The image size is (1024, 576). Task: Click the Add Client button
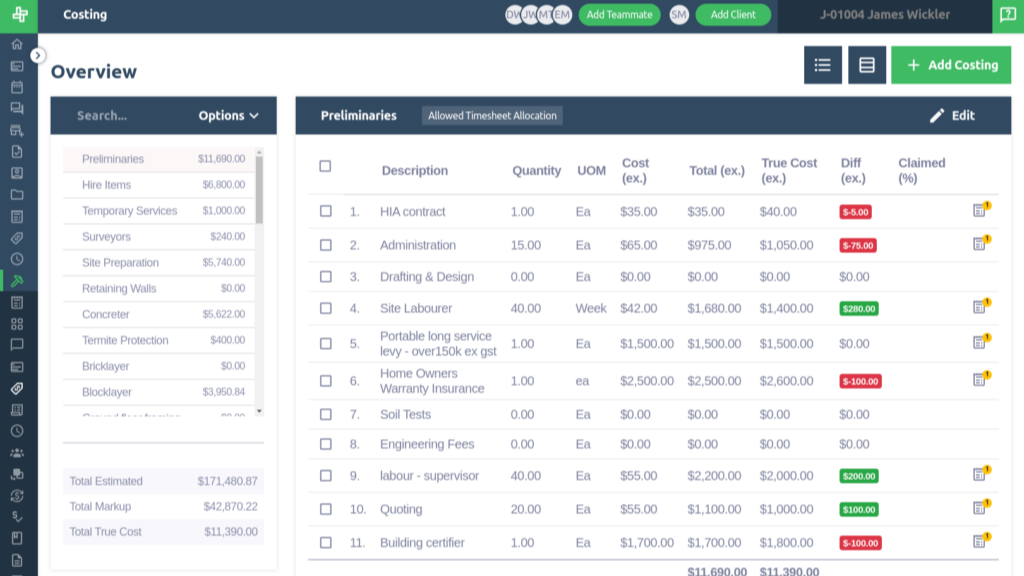pyautogui.click(x=733, y=14)
